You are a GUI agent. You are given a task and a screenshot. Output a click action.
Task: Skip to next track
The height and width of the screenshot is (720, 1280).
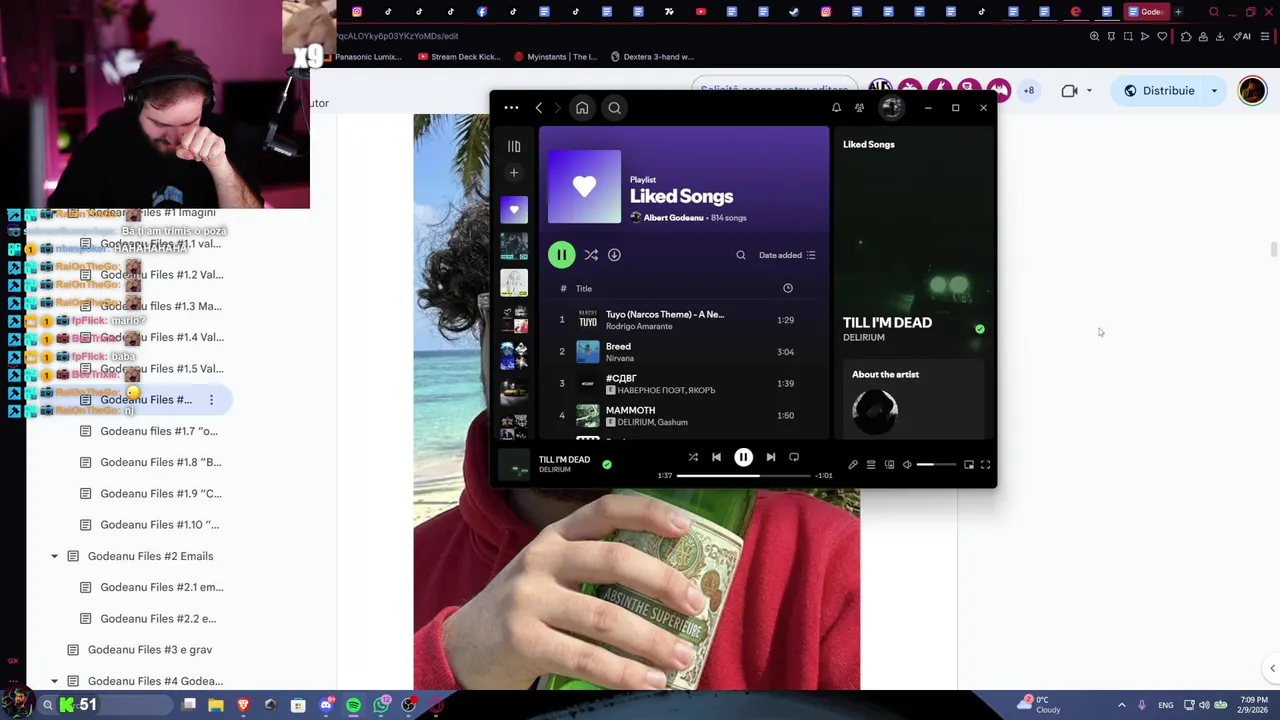point(771,457)
